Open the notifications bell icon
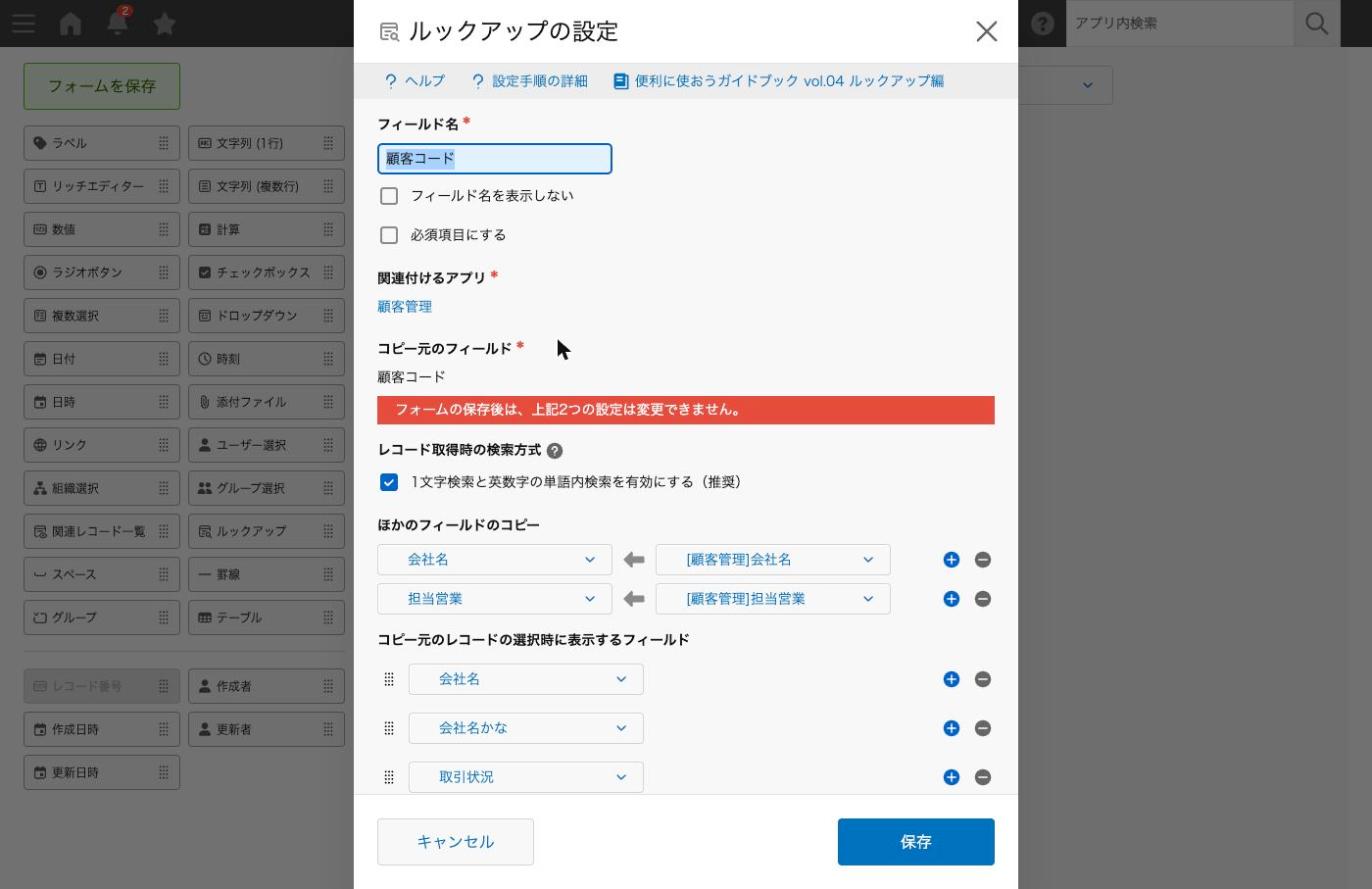 point(118,22)
